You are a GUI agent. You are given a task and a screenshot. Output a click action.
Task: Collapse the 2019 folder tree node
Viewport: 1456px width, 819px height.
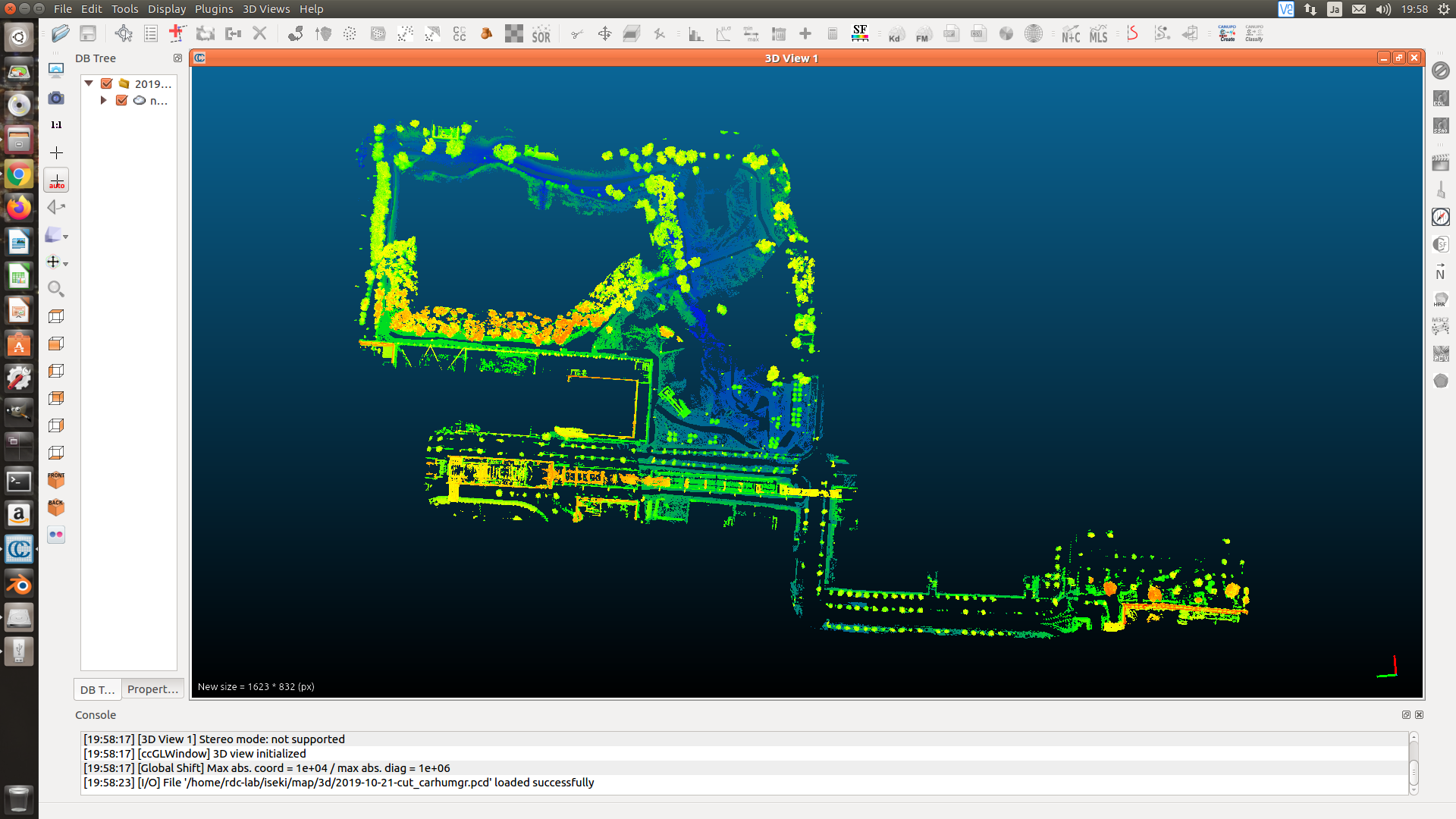(x=89, y=83)
